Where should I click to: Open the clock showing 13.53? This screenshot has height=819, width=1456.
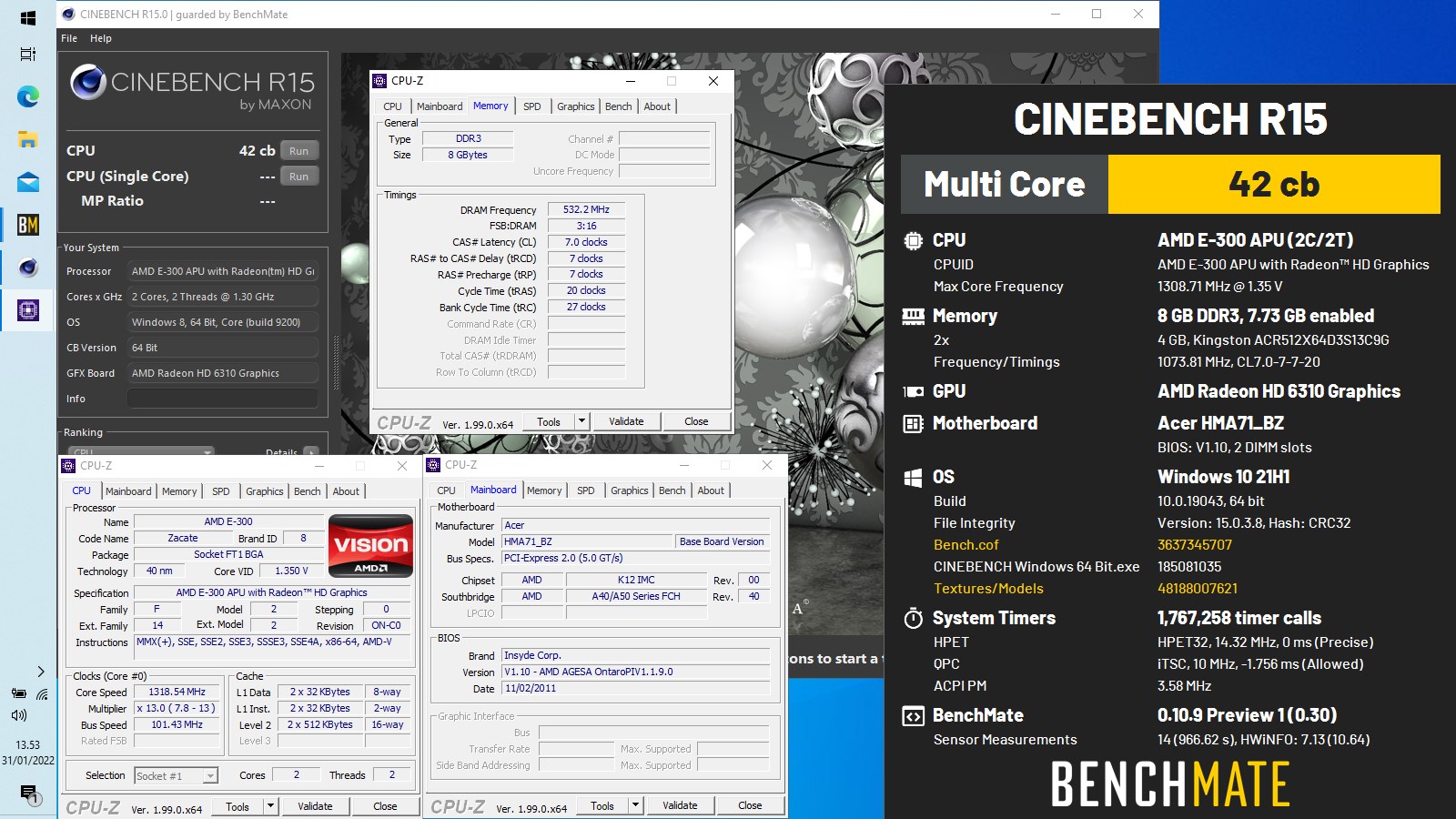(27, 744)
